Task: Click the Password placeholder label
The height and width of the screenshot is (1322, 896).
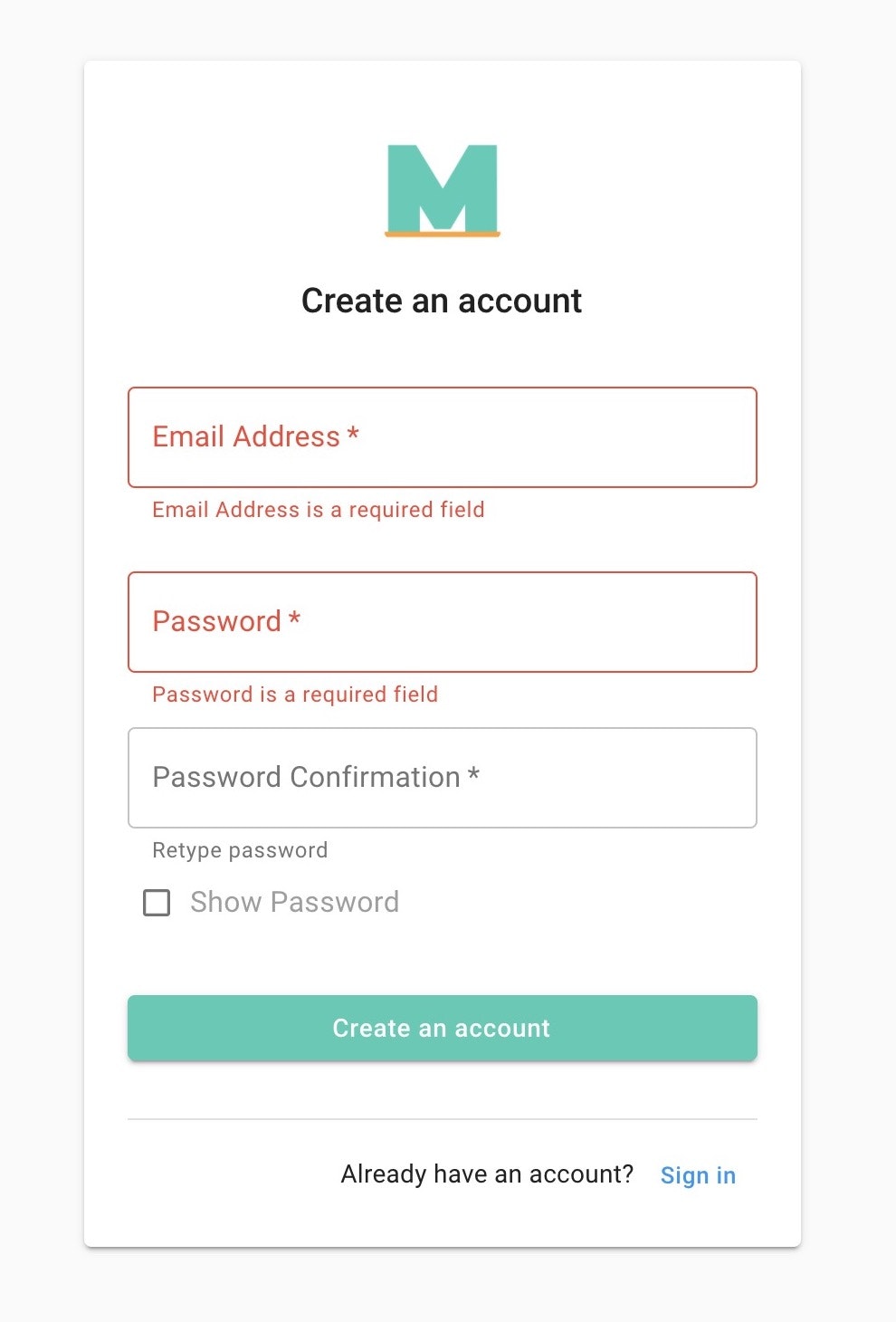Action: 225,622
